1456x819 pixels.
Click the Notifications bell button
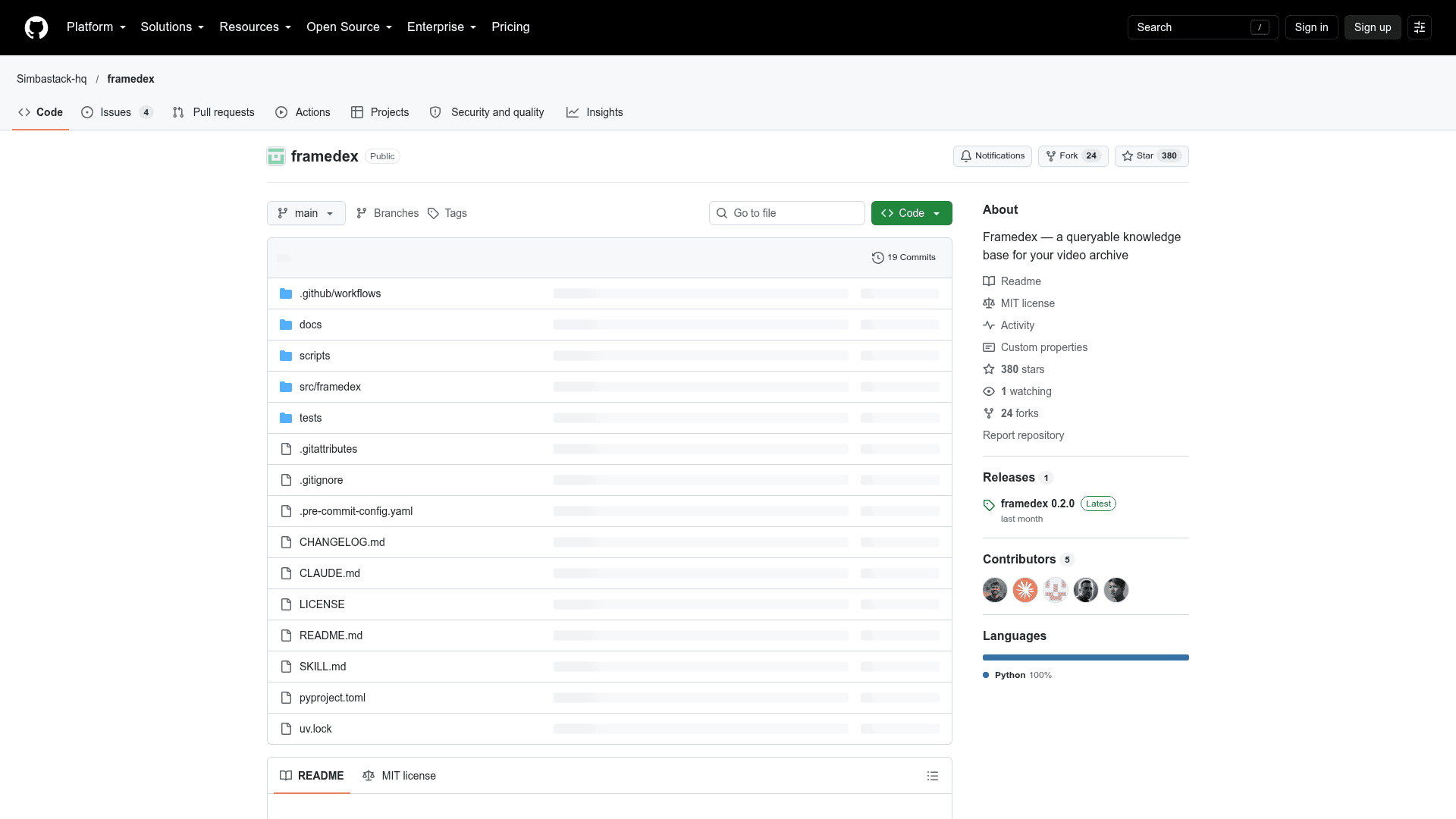(x=993, y=156)
